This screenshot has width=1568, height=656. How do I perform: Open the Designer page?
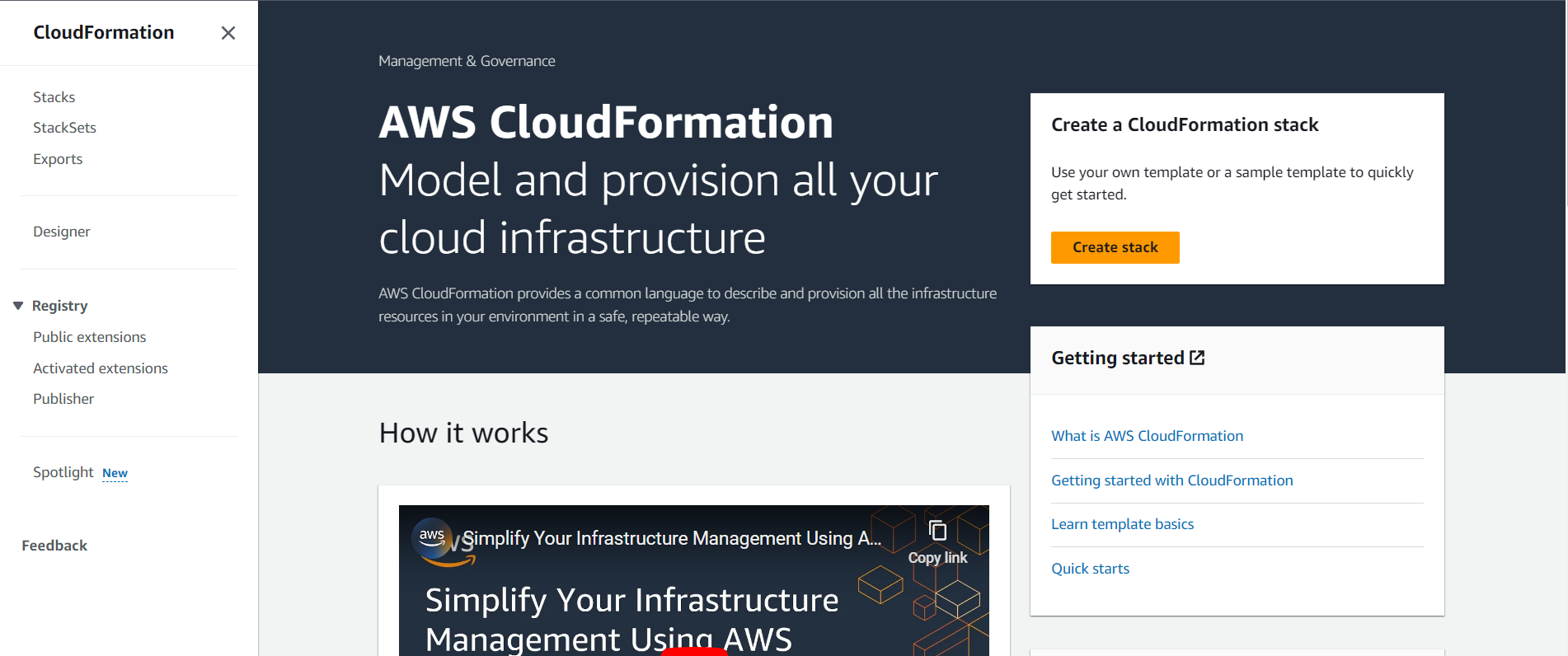[62, 232]
